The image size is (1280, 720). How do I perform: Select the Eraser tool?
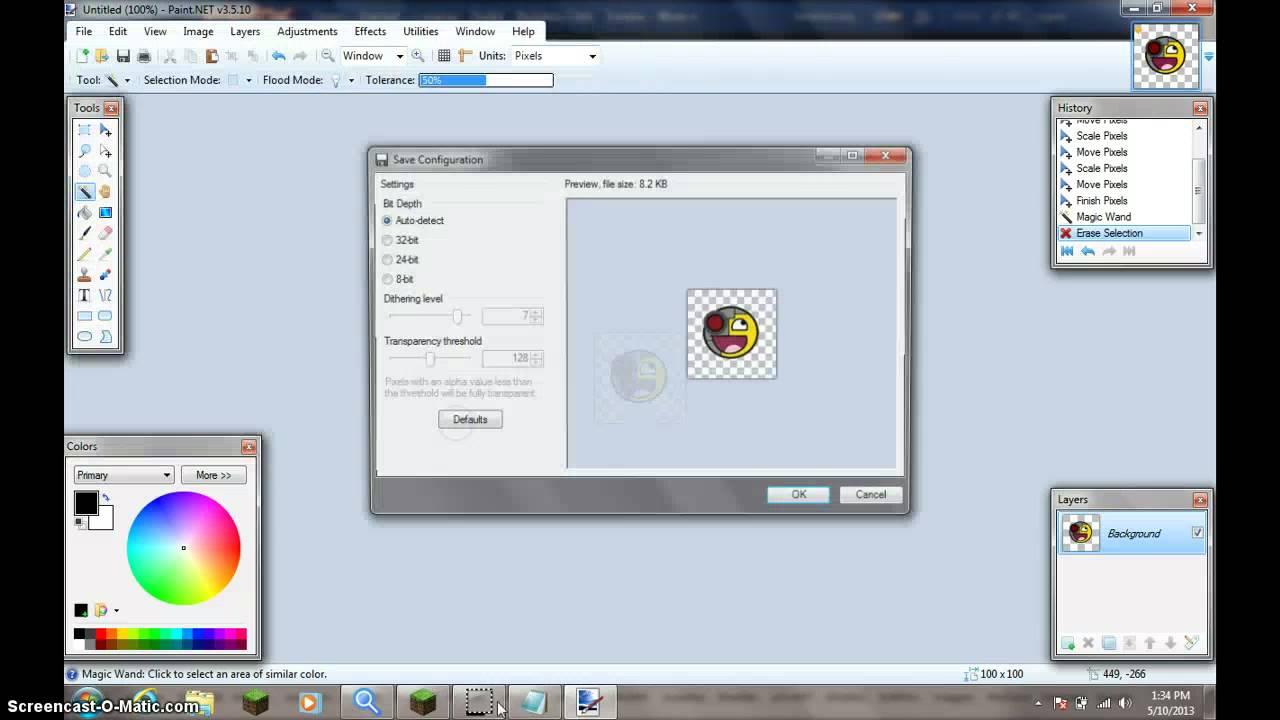[x=105, y=233]
